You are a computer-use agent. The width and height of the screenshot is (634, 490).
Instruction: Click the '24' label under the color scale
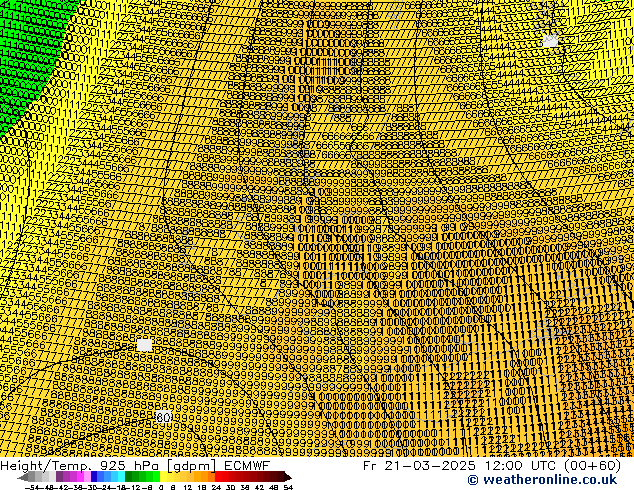[216, 487]
